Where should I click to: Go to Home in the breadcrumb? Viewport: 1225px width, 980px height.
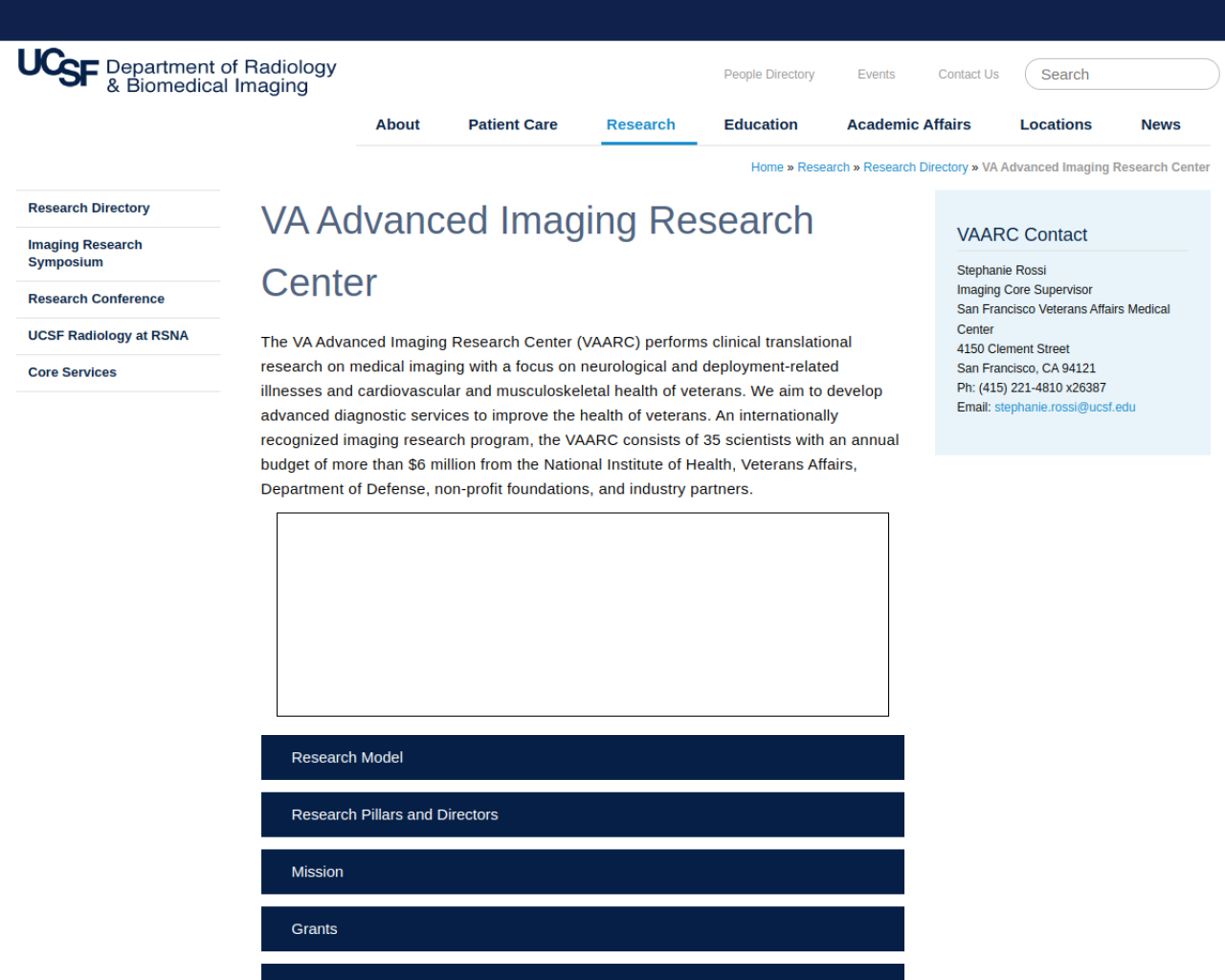[767, 167]
